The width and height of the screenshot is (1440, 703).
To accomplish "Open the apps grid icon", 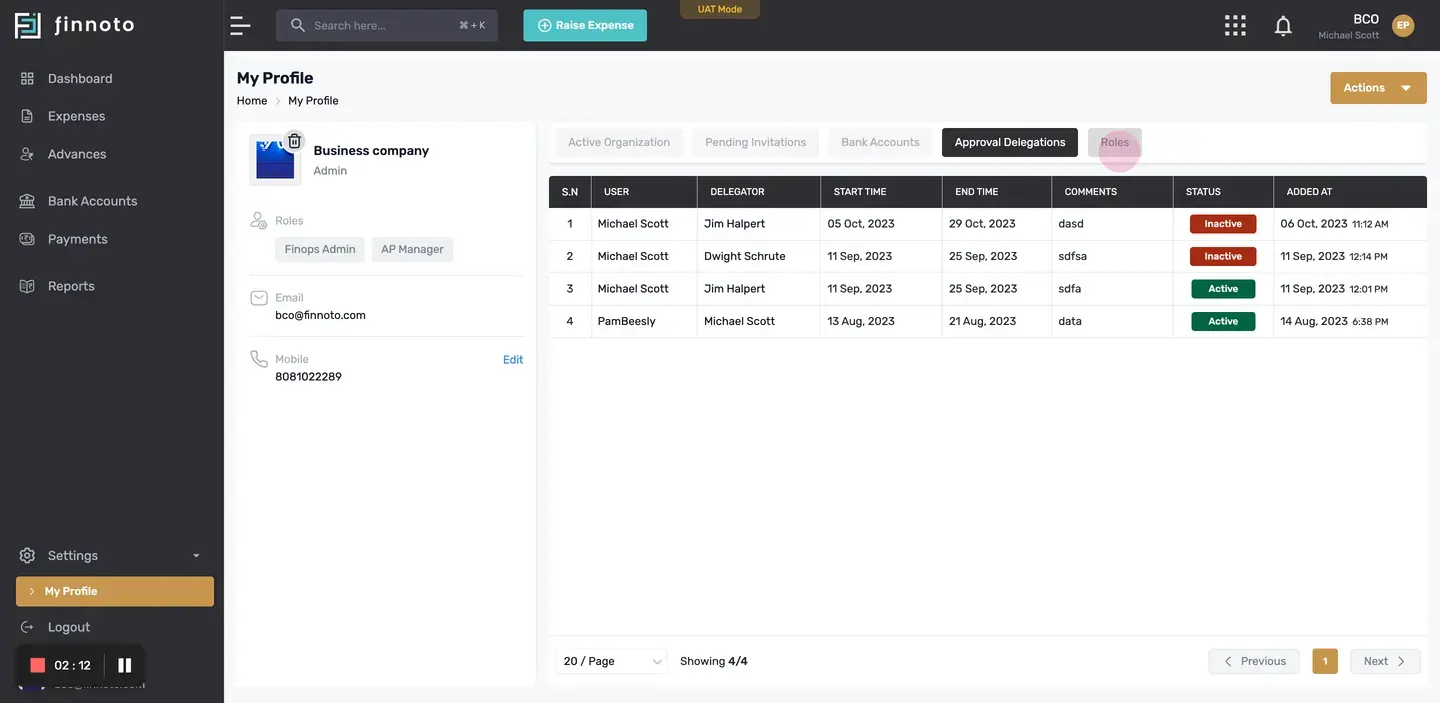I will [1235, 25].
